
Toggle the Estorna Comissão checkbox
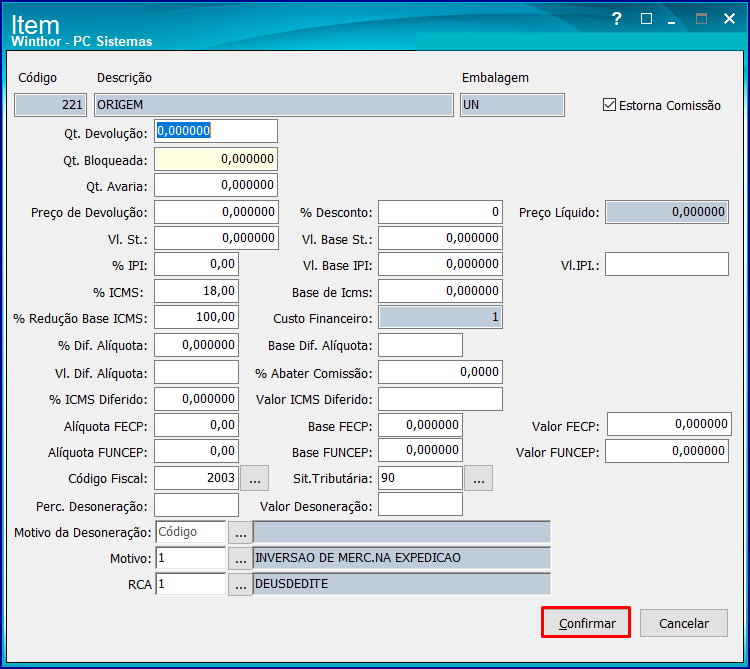tap(609, 105)
